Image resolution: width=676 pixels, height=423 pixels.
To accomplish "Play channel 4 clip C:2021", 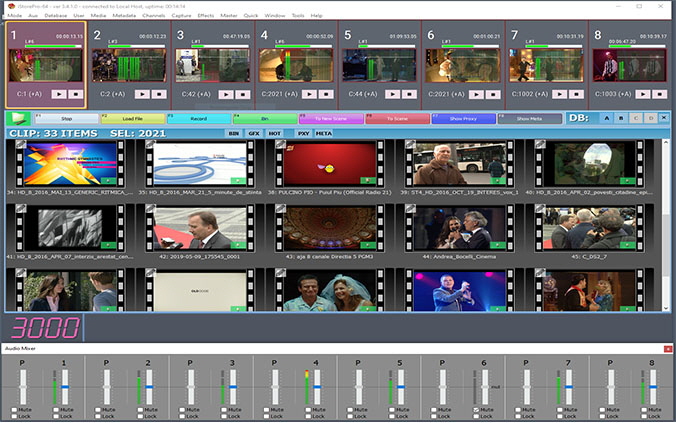I will coord(309,94).
